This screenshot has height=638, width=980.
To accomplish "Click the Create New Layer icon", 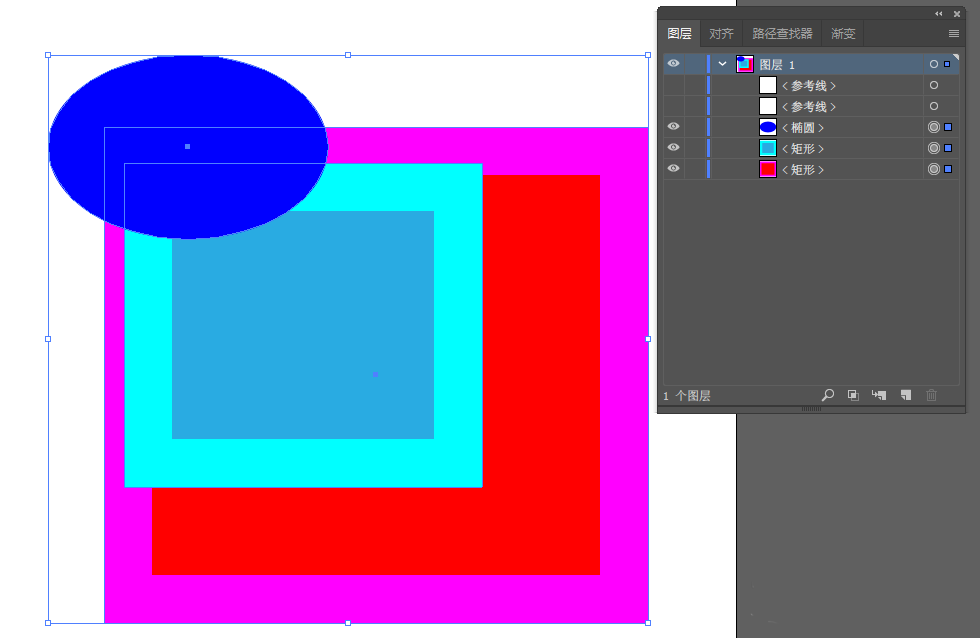I will (906, 395).
